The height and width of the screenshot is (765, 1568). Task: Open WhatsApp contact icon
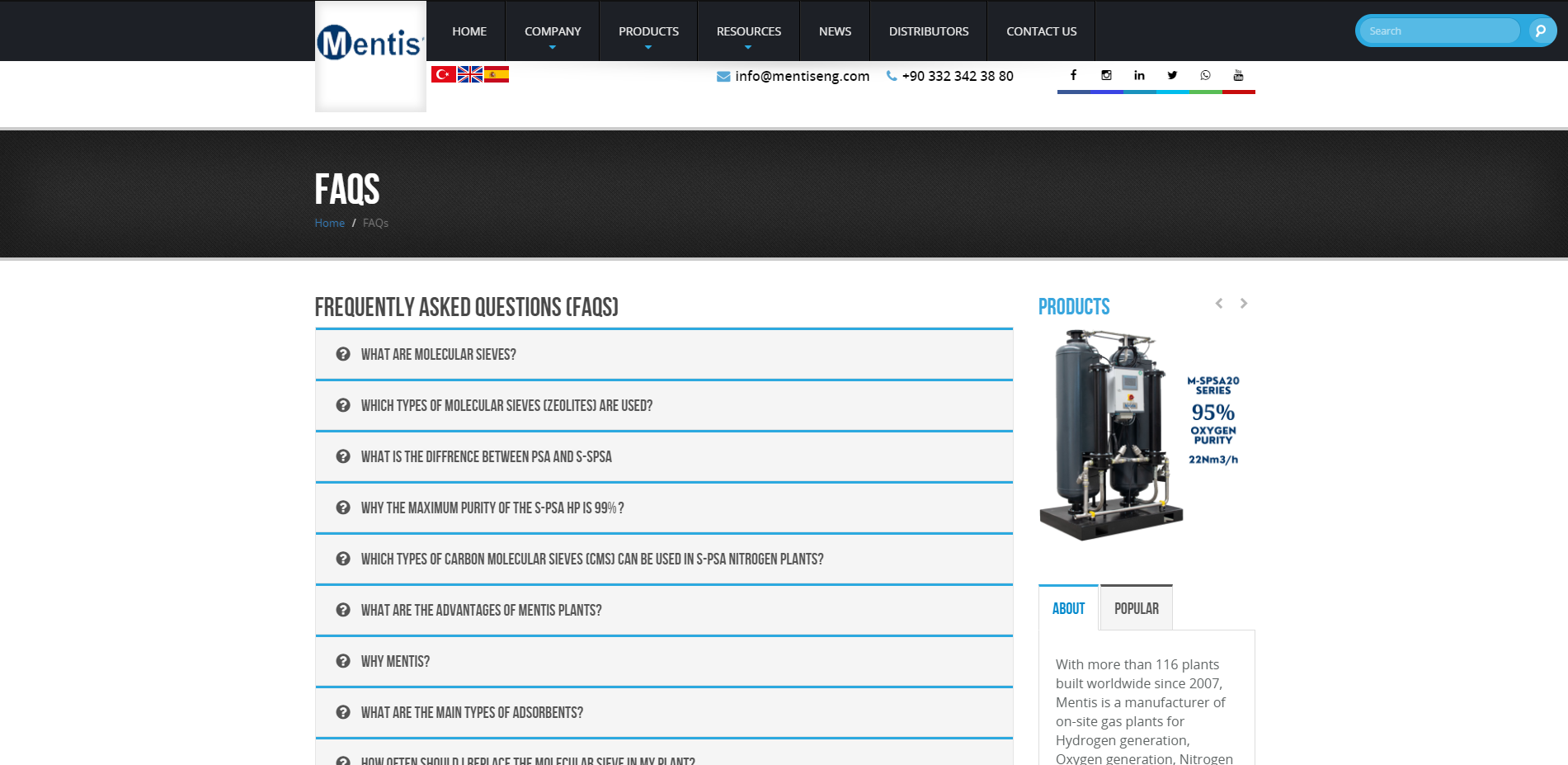click(1205, 75)
